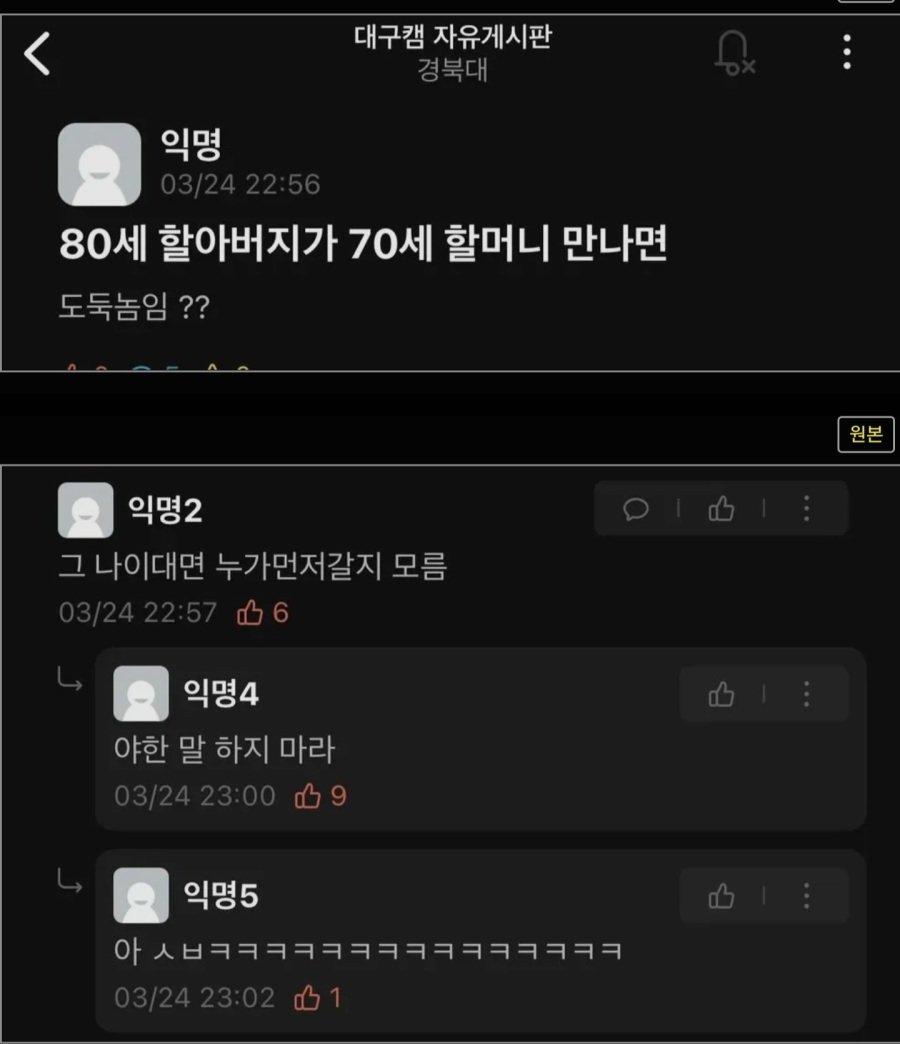Like 익명4's reply with thumbs-up icon
The width and height of the screenshot is (900, 1044).
coord(721,694)
